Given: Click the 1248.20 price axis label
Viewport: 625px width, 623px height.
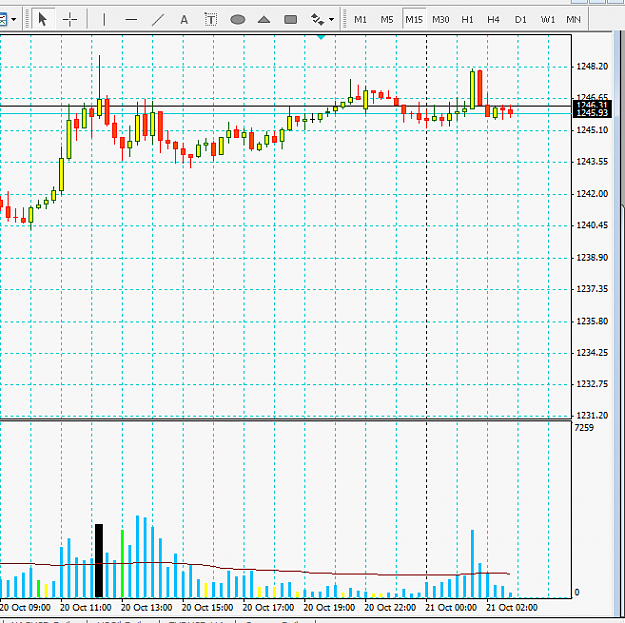Looking at the screenshot, I should click(592, 66).
